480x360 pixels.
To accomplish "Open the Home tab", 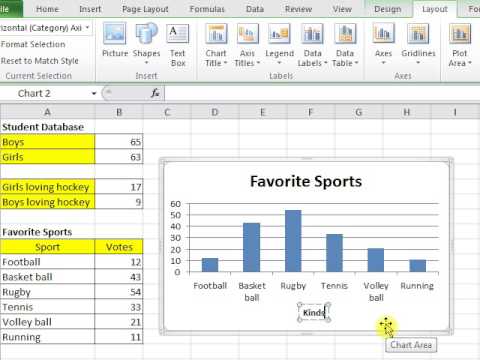I will tap(47, 9).
